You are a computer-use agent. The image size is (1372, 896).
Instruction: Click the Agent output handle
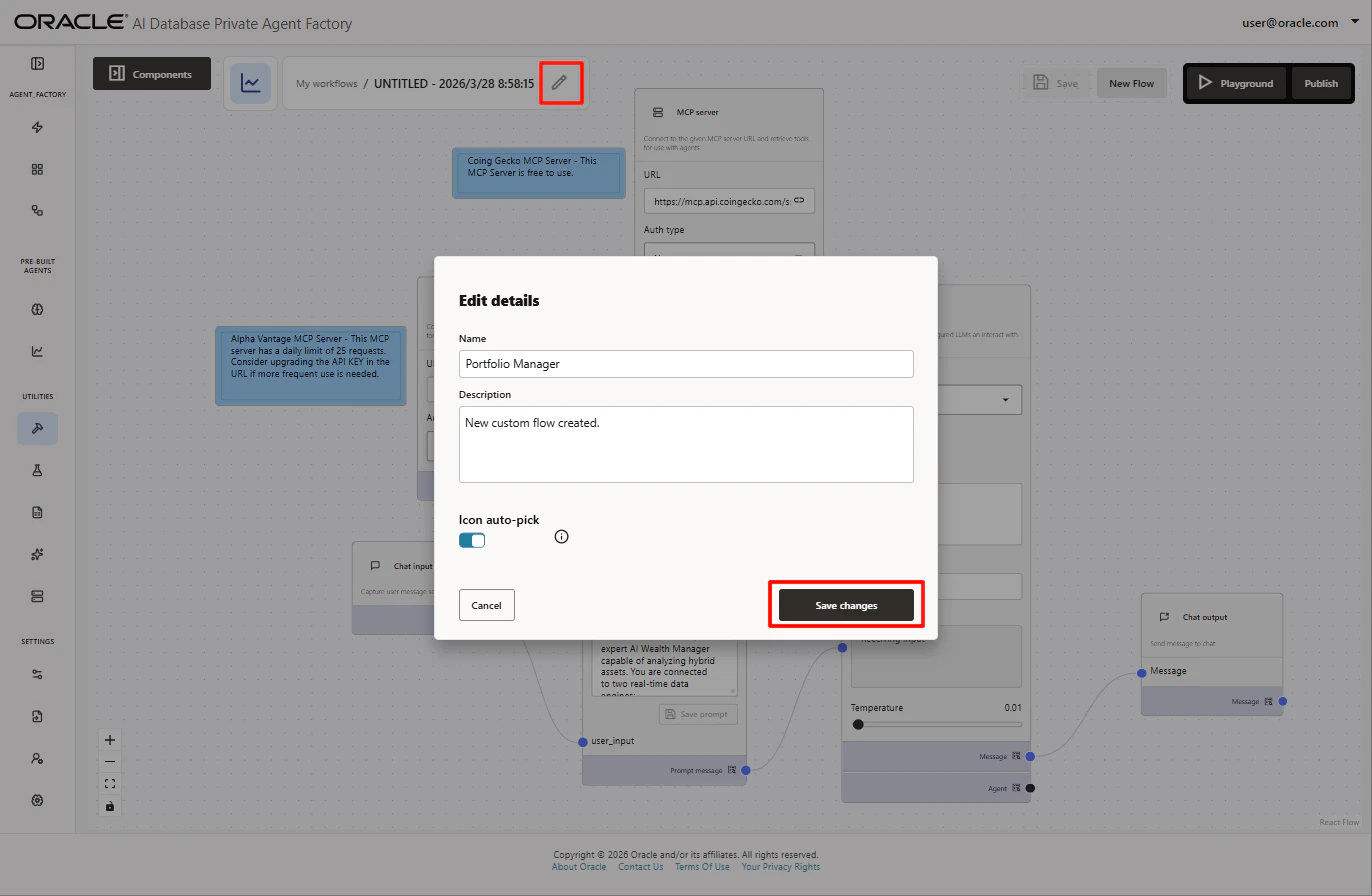coord(1030,788)
